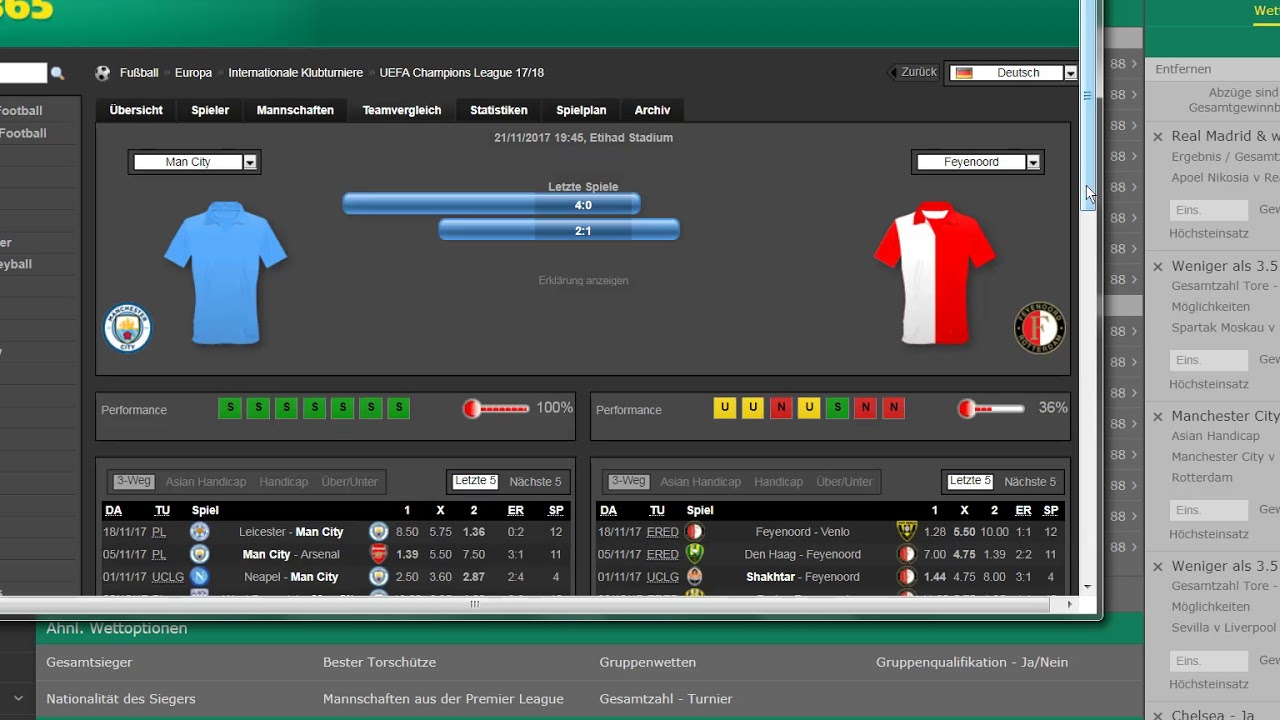Click Arsenal crest in Man City - Arsenal row
This screenshot has height=720, width=1280.
(379, 554)
